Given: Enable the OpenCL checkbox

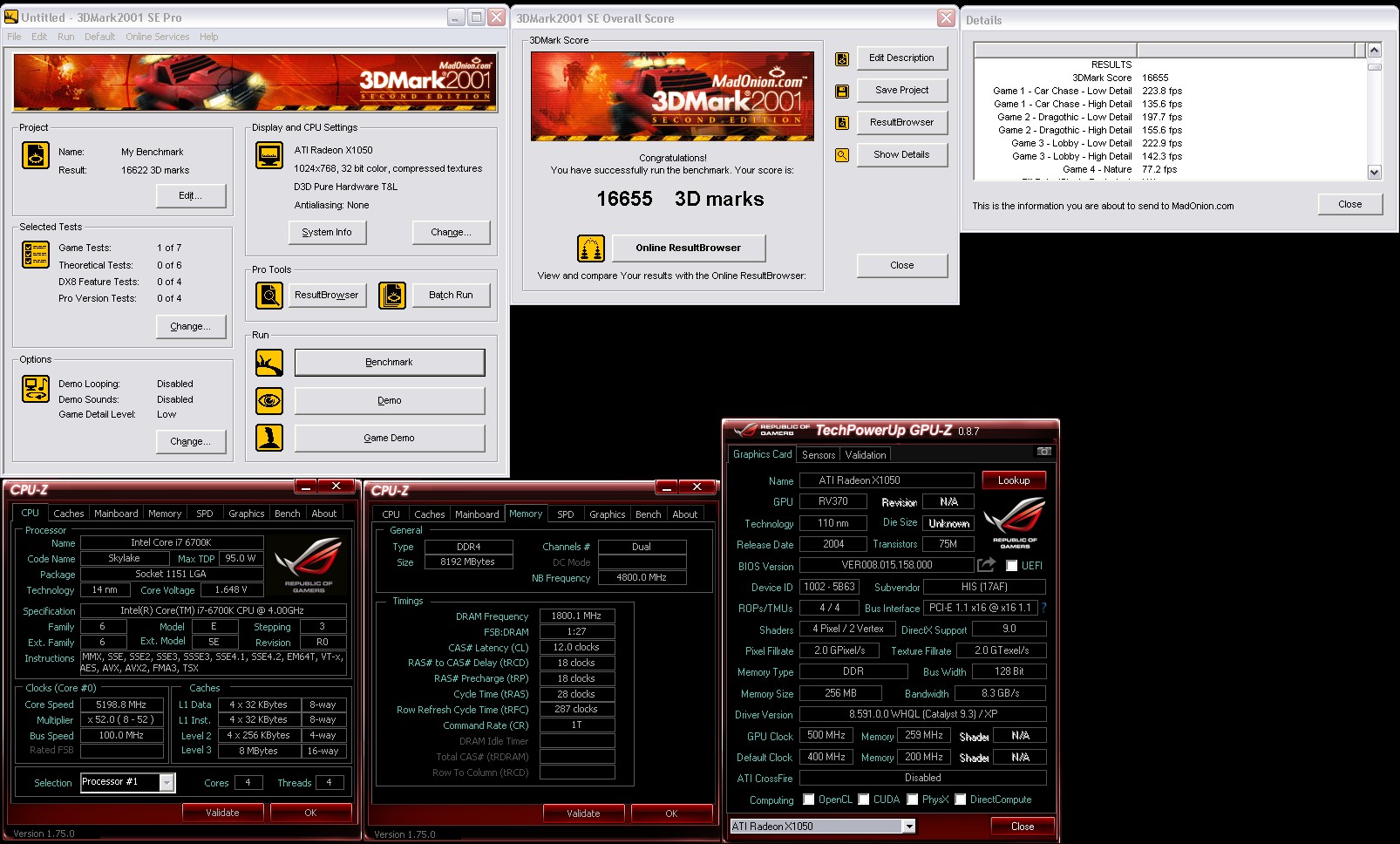Looking at the screenshot, I should click(x=809, y=800).
